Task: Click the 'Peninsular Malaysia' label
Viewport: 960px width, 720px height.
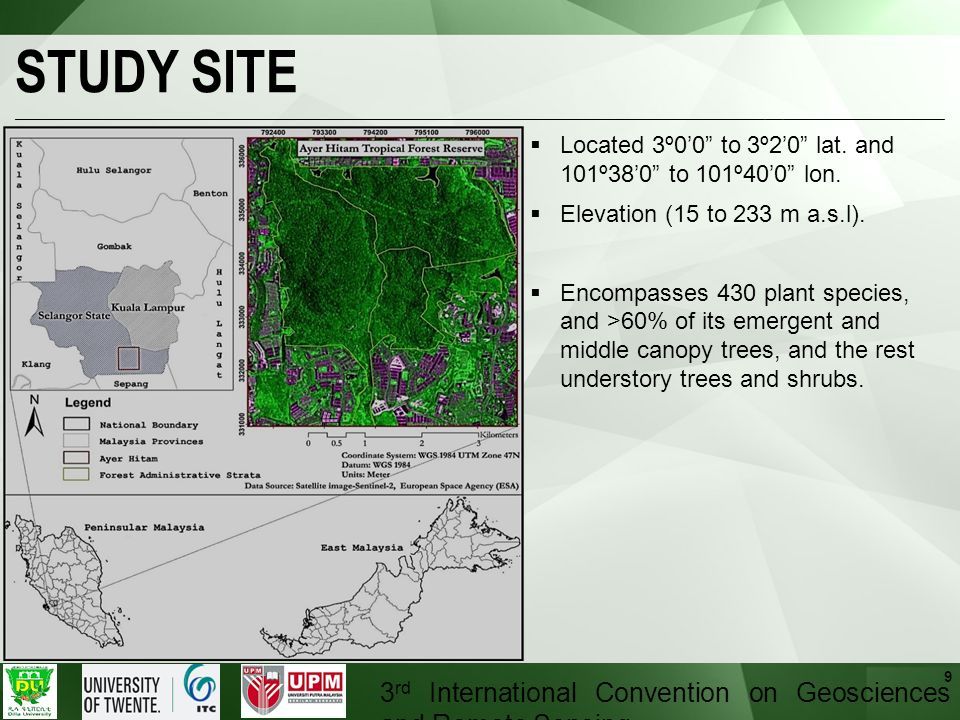Action: [144, 527]
